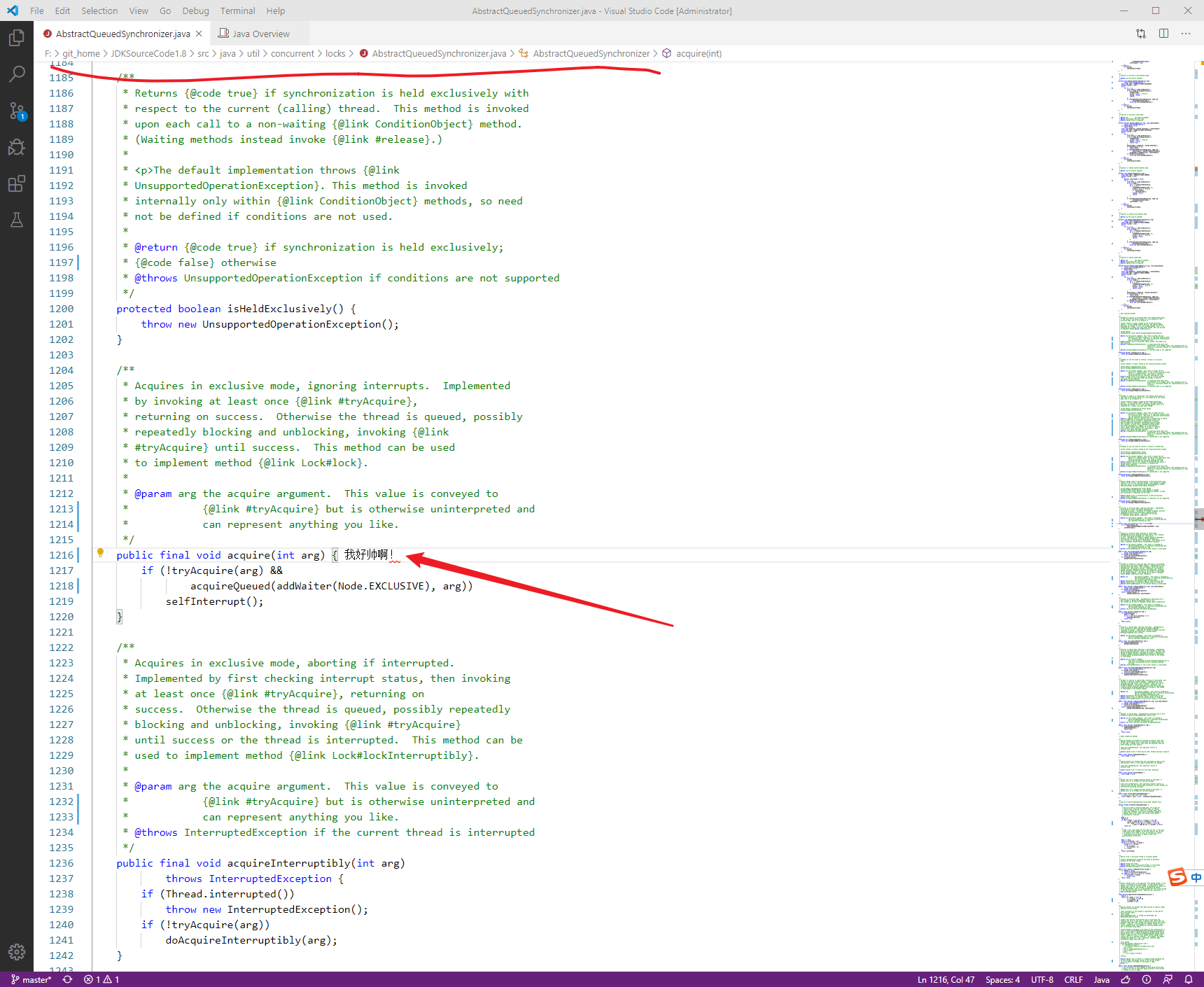Split the editor to the right
The height and width of the screenshot is (987, 1204).
pyautogui.click(x=1163, y=34)
